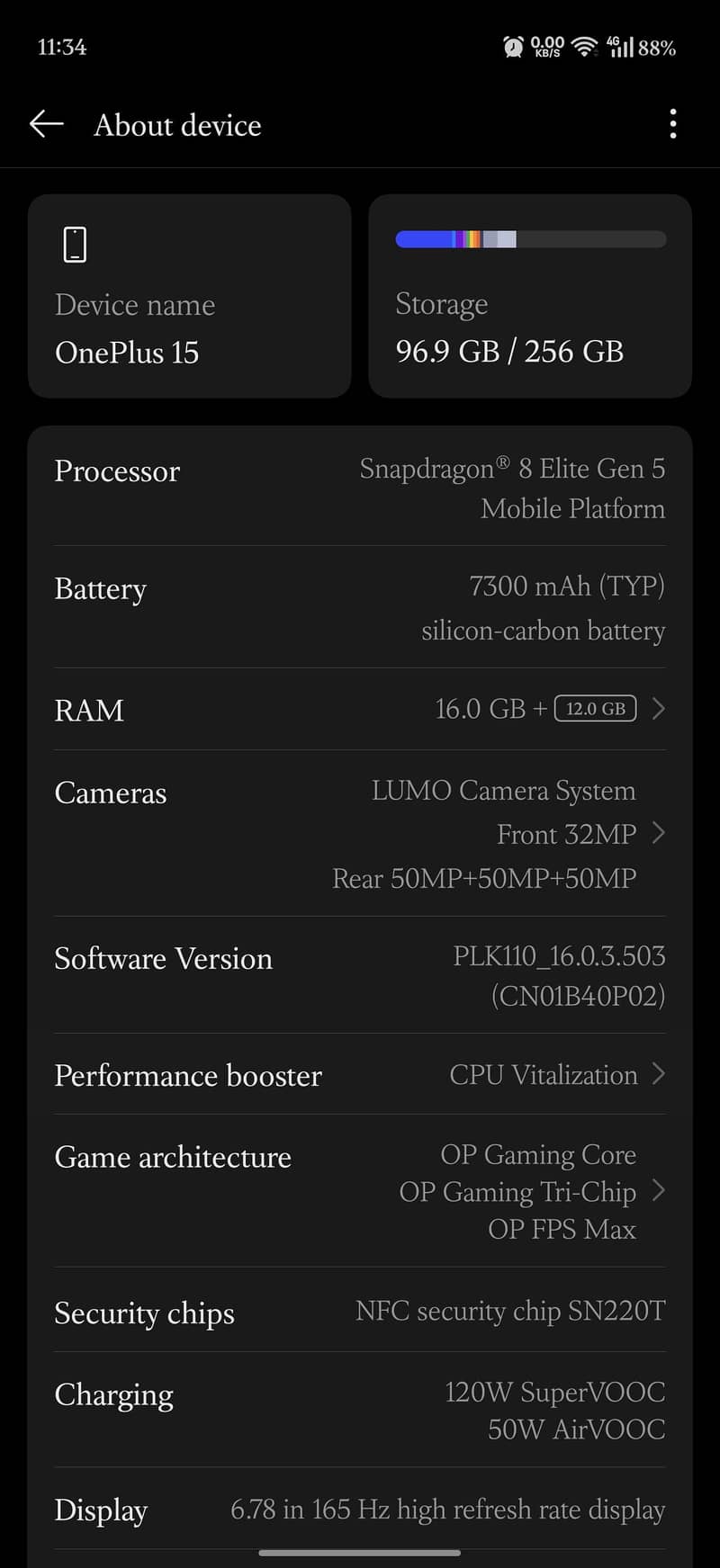Open Game architecture details via its chevron
This screenshot has height=1568, width=720.
coord(660,1191)
